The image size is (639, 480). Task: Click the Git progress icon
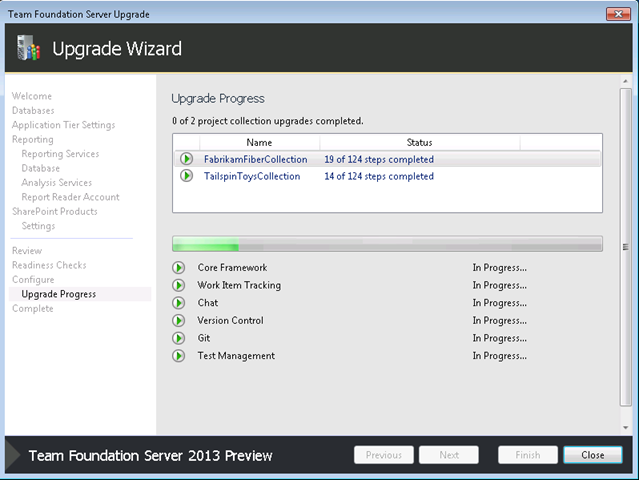tap(178, 338)
